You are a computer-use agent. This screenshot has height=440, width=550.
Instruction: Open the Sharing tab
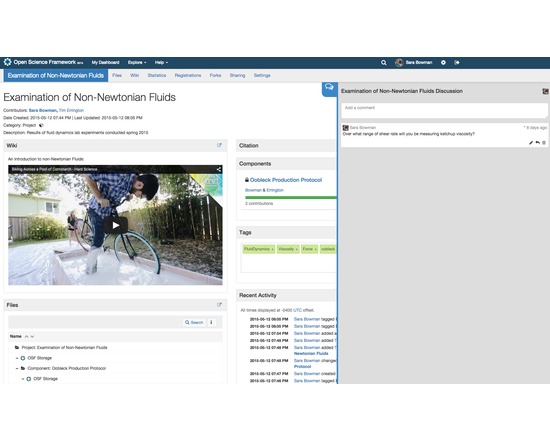[237, 75]
